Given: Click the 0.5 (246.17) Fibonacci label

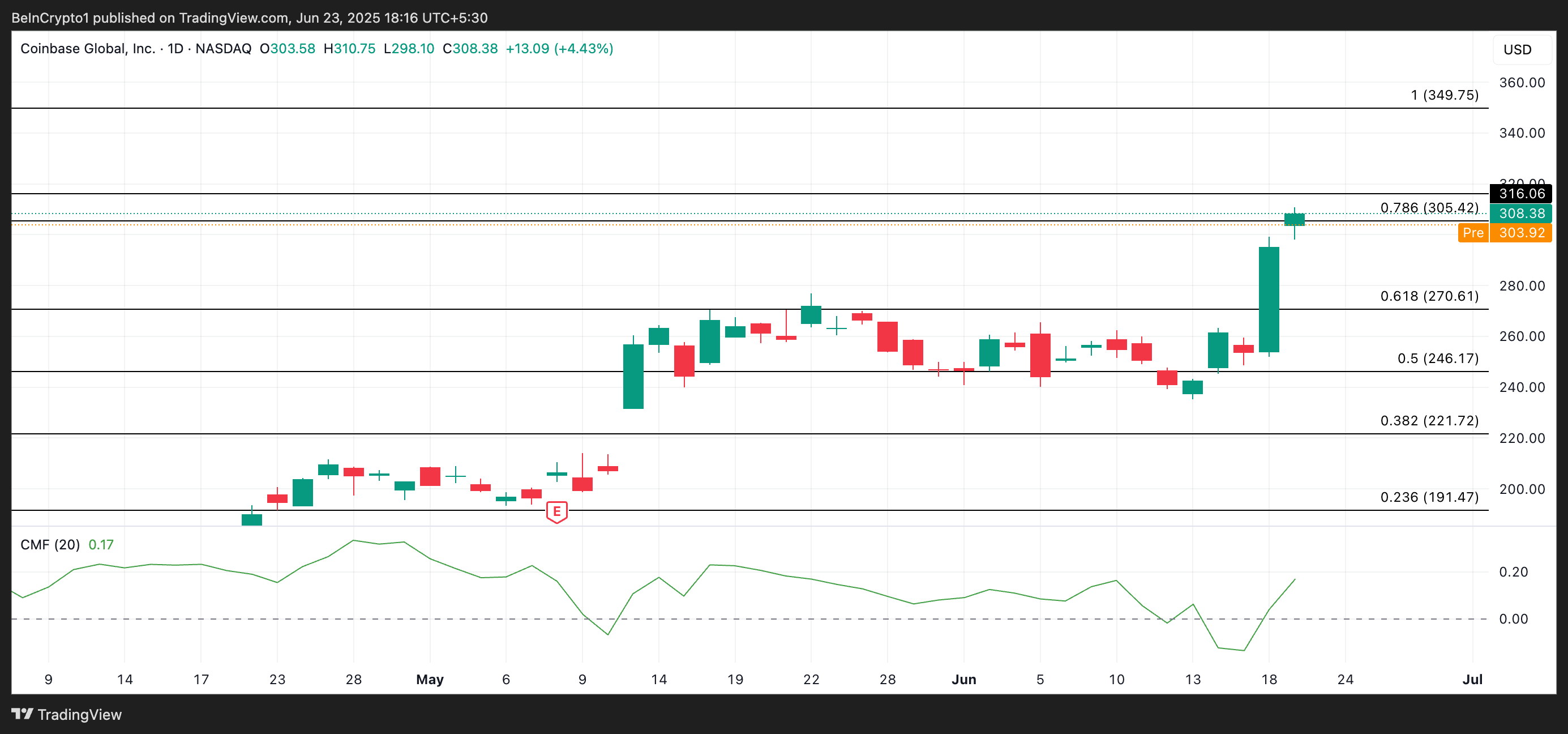Looking at the screenshot, I should point(1437,358).
